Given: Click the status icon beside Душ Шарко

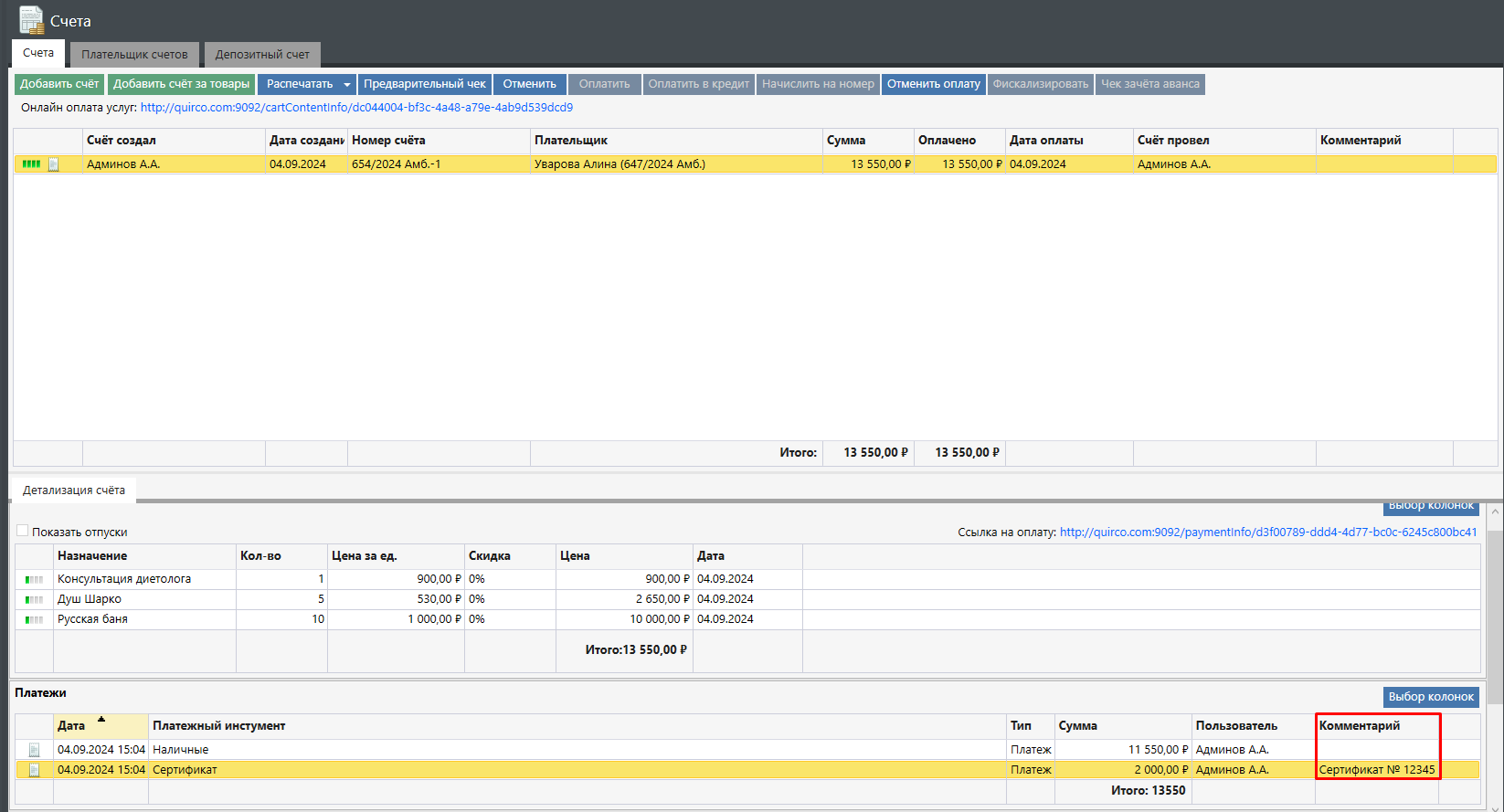Looking at the screenshot, I should [34, 599].
